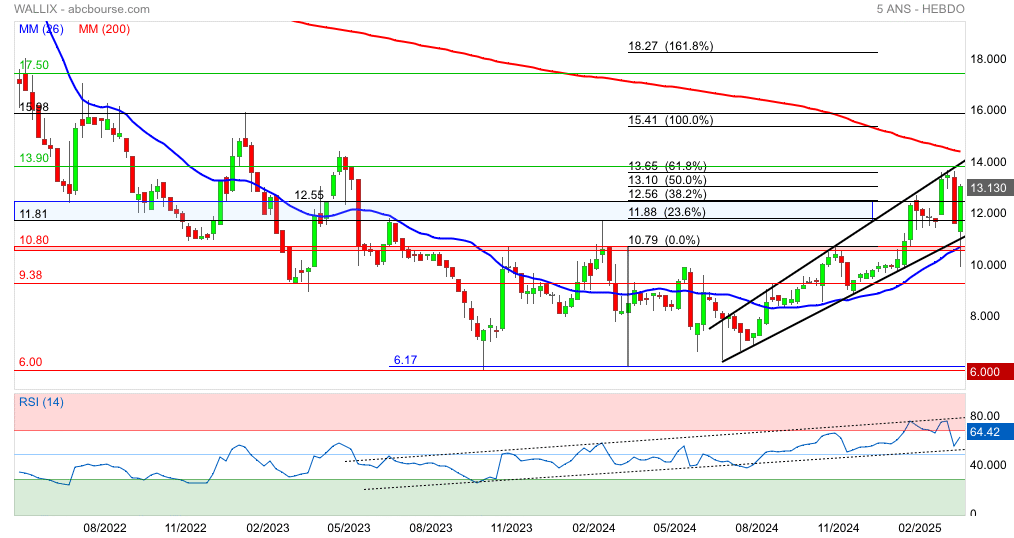Screen dimensions: 1014x538
Task: Click the 02/2023 date axis label
Action: tap(268, 528)
